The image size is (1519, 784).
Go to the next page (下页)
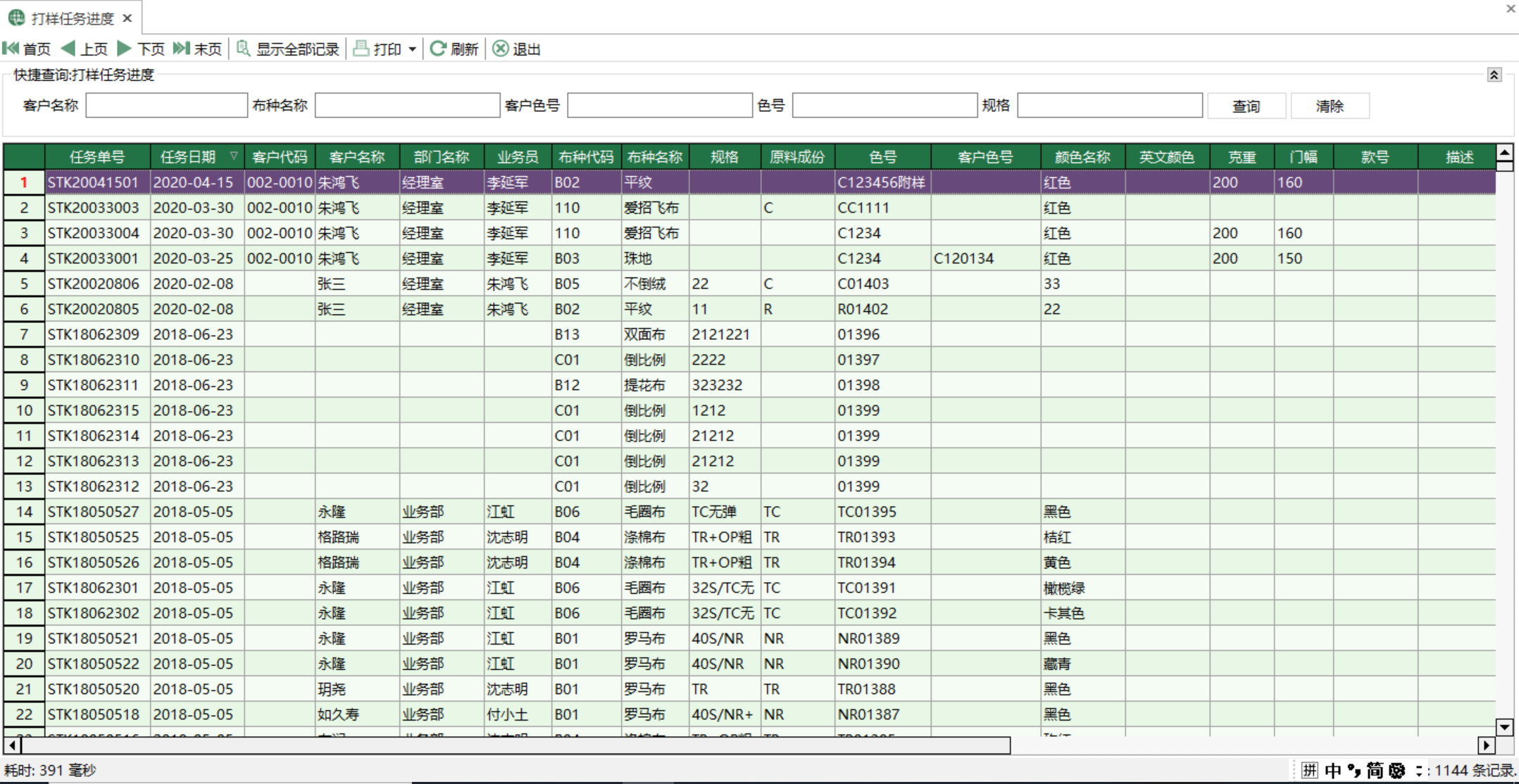coord(141,49)
